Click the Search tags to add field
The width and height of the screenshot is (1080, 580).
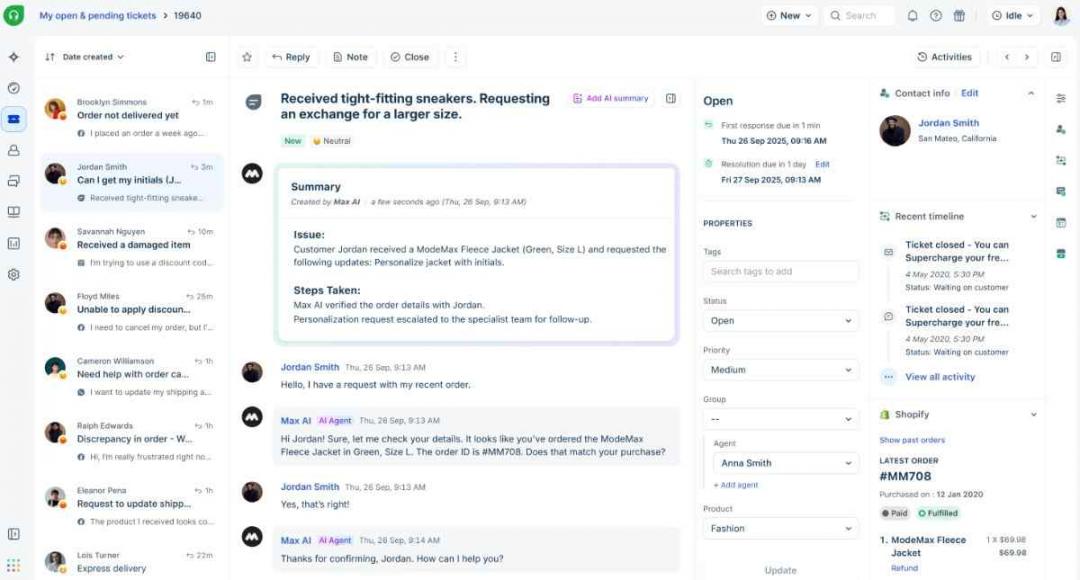click(780, 271)
